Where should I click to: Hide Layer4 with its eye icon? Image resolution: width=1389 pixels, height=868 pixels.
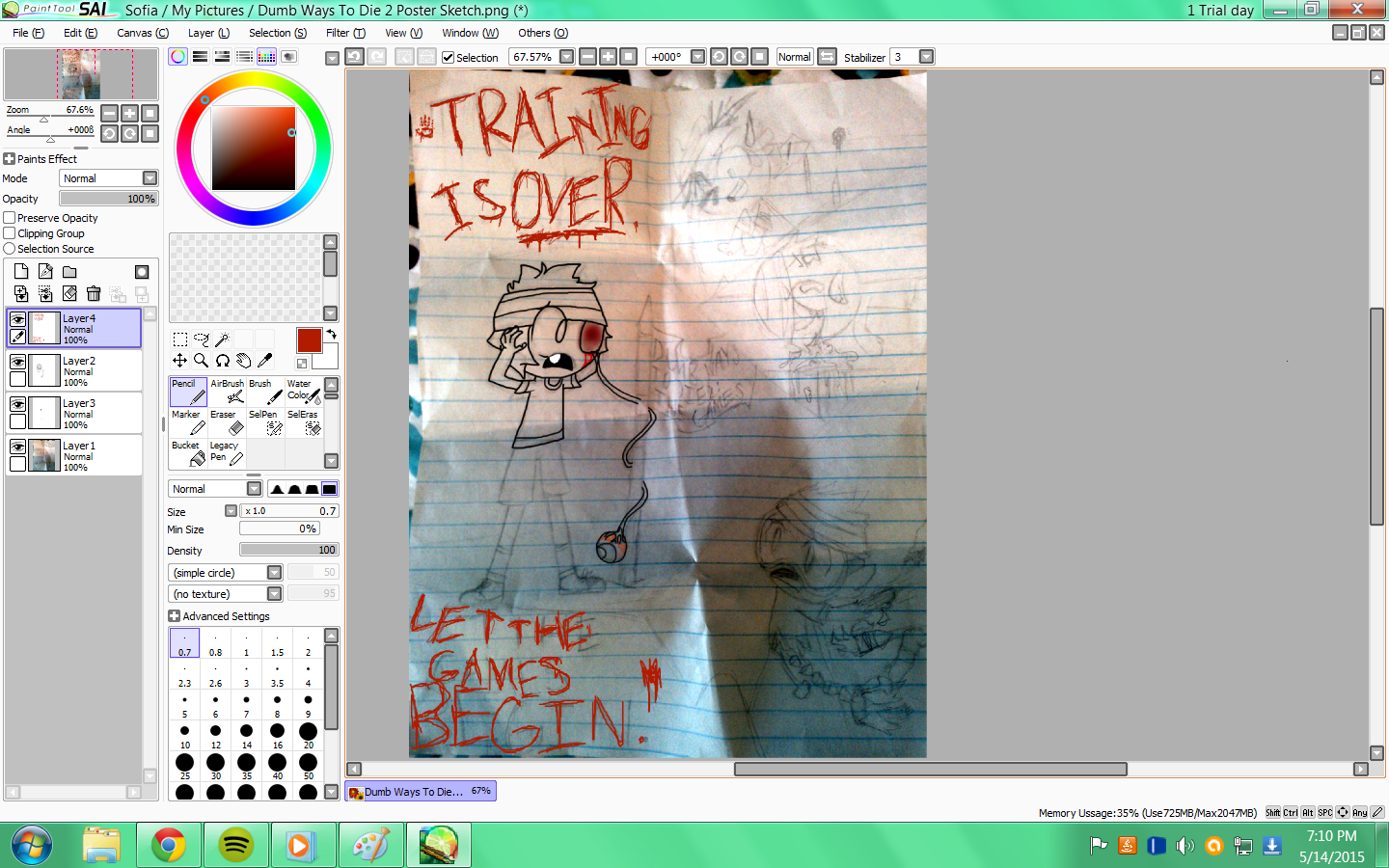tap(17, 319)
